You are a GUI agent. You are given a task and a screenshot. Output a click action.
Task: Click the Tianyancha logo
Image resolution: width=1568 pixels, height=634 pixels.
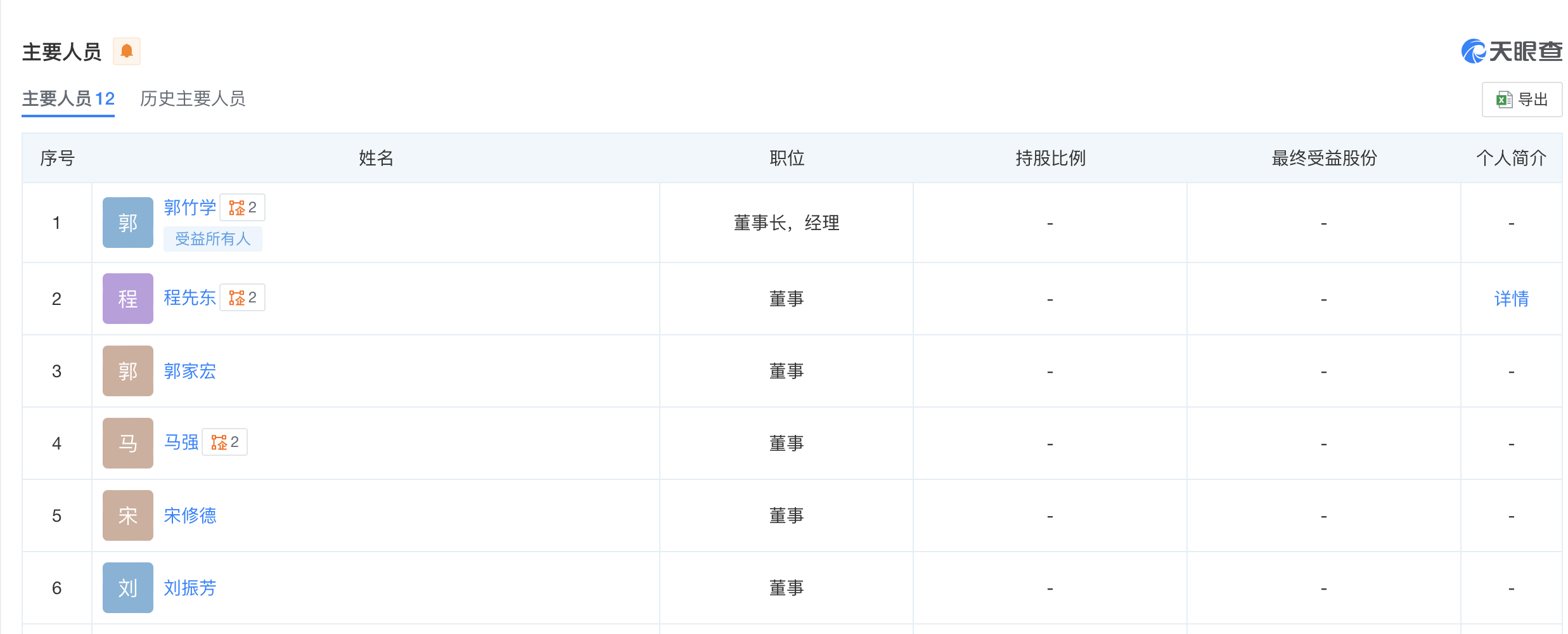1511,51
